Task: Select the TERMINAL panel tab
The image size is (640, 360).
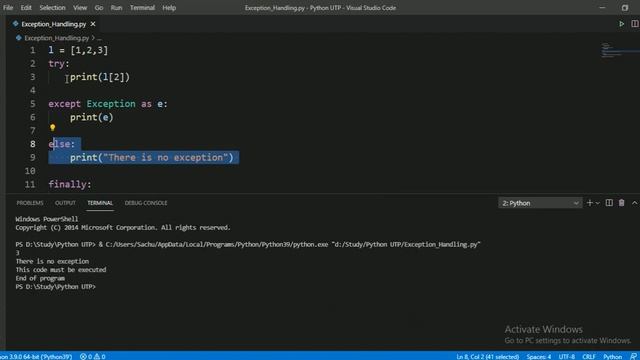Action: tap(100, 203)
